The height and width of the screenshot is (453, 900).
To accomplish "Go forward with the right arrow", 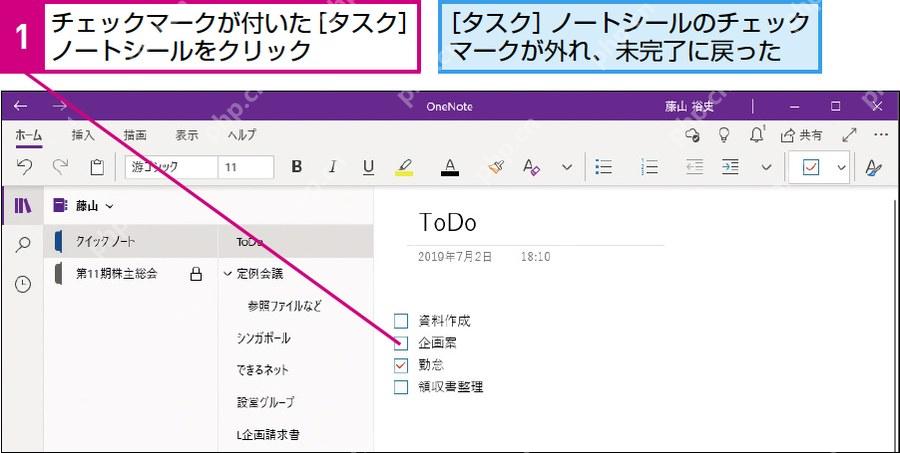I will tap(60, 106).
